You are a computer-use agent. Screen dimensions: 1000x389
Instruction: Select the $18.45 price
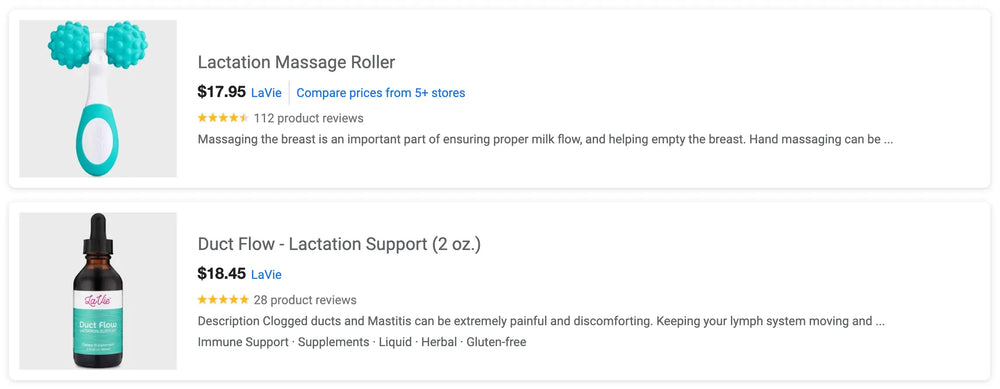(x=221, y=274)
